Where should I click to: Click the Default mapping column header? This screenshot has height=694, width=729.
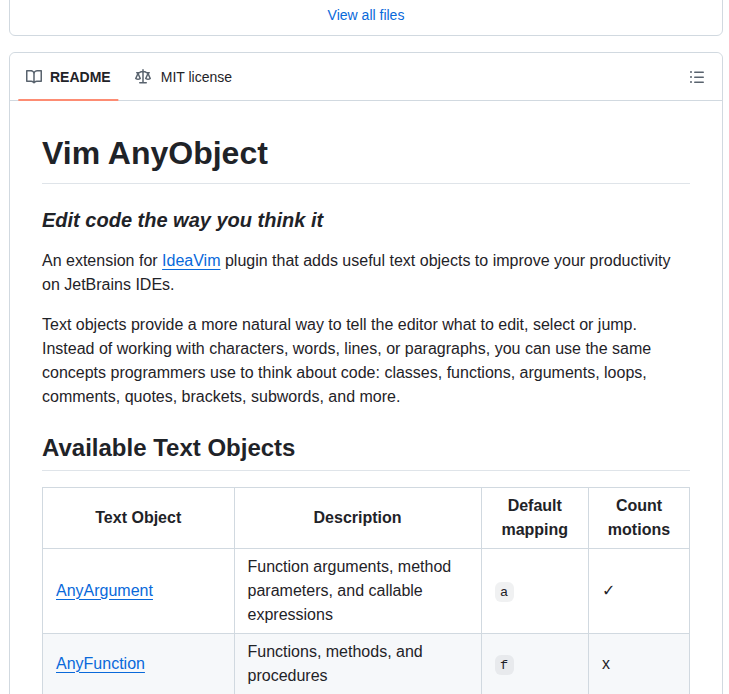click(535, 517)
